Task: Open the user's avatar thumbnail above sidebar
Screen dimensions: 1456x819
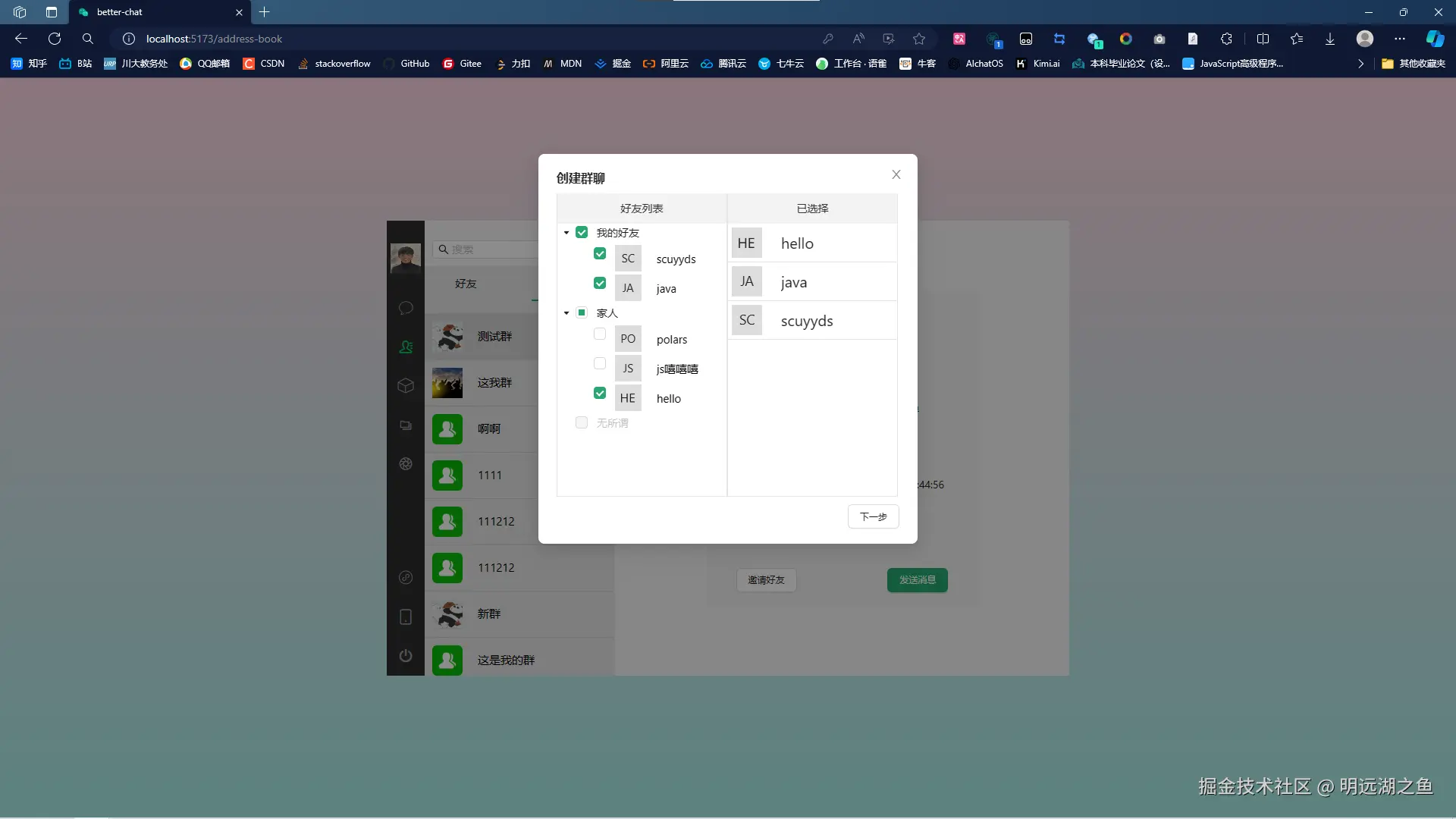Action: pos(406,258)
